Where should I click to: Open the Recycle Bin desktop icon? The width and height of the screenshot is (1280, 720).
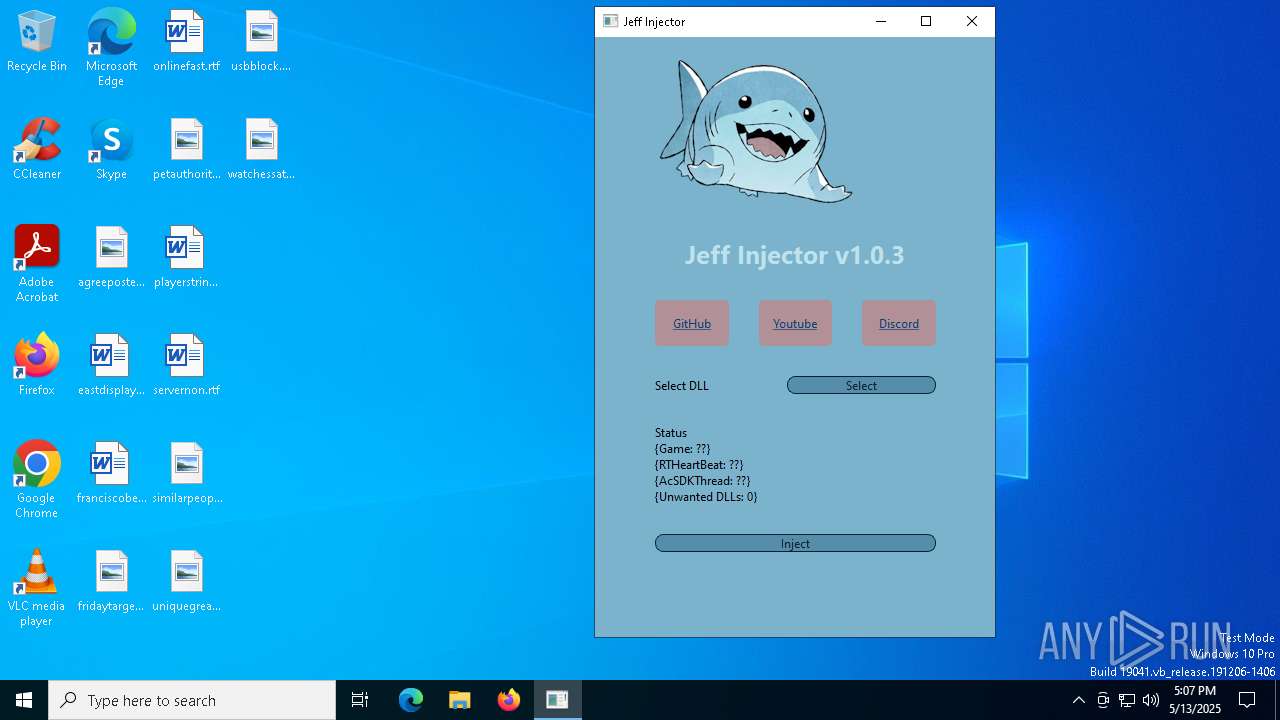37,41
